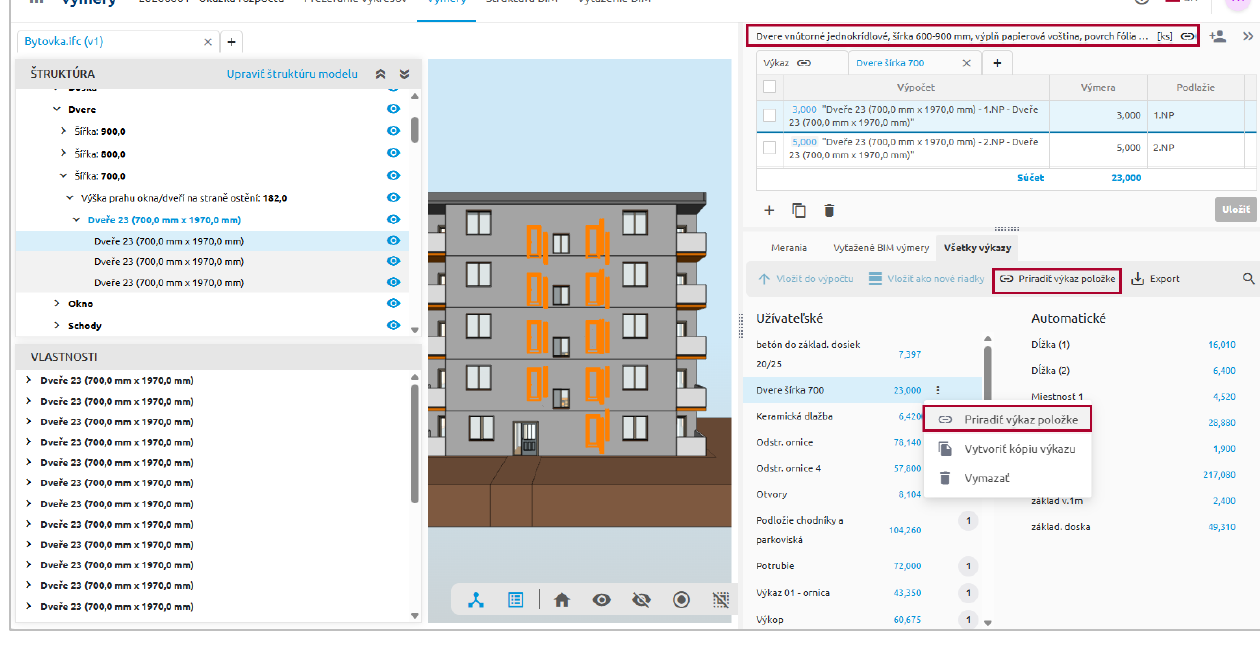This screenshot has width=1260, height=650.
Task: Toggle visibility of Šírka: 700,0
Action: click(393, 176)
